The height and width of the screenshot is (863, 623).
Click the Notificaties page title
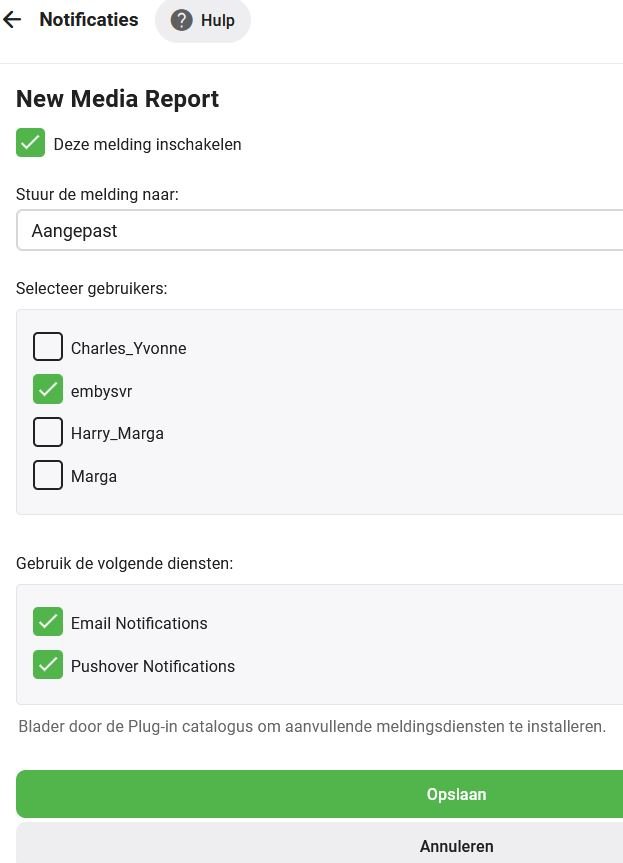pyautogui.click(x=89, y=20)
